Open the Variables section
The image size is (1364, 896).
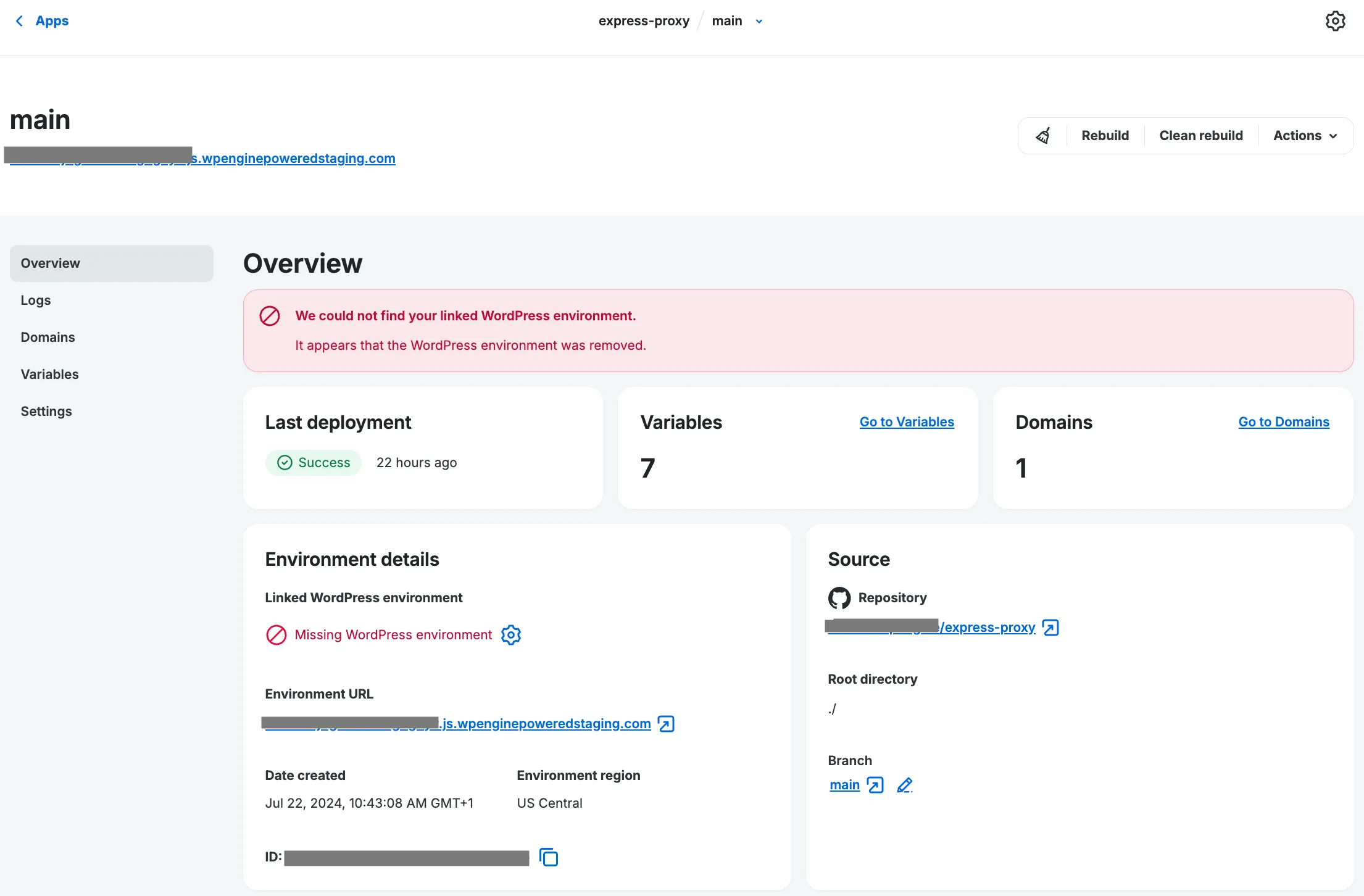[x=49, y=374]
